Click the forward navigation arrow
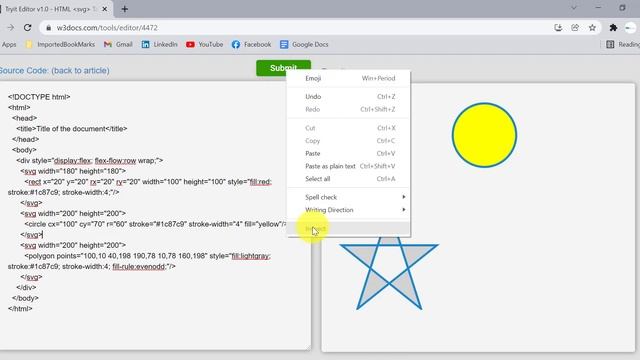Viewport: 640px width, 360px height. (x=11, y=28)
